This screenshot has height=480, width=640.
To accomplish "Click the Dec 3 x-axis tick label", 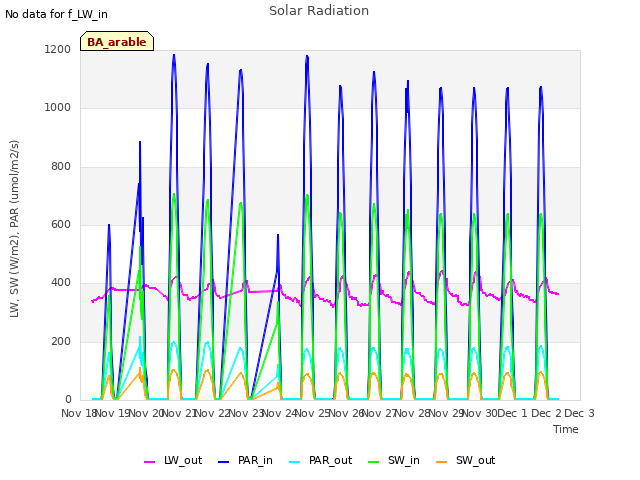I will [580, 413].
